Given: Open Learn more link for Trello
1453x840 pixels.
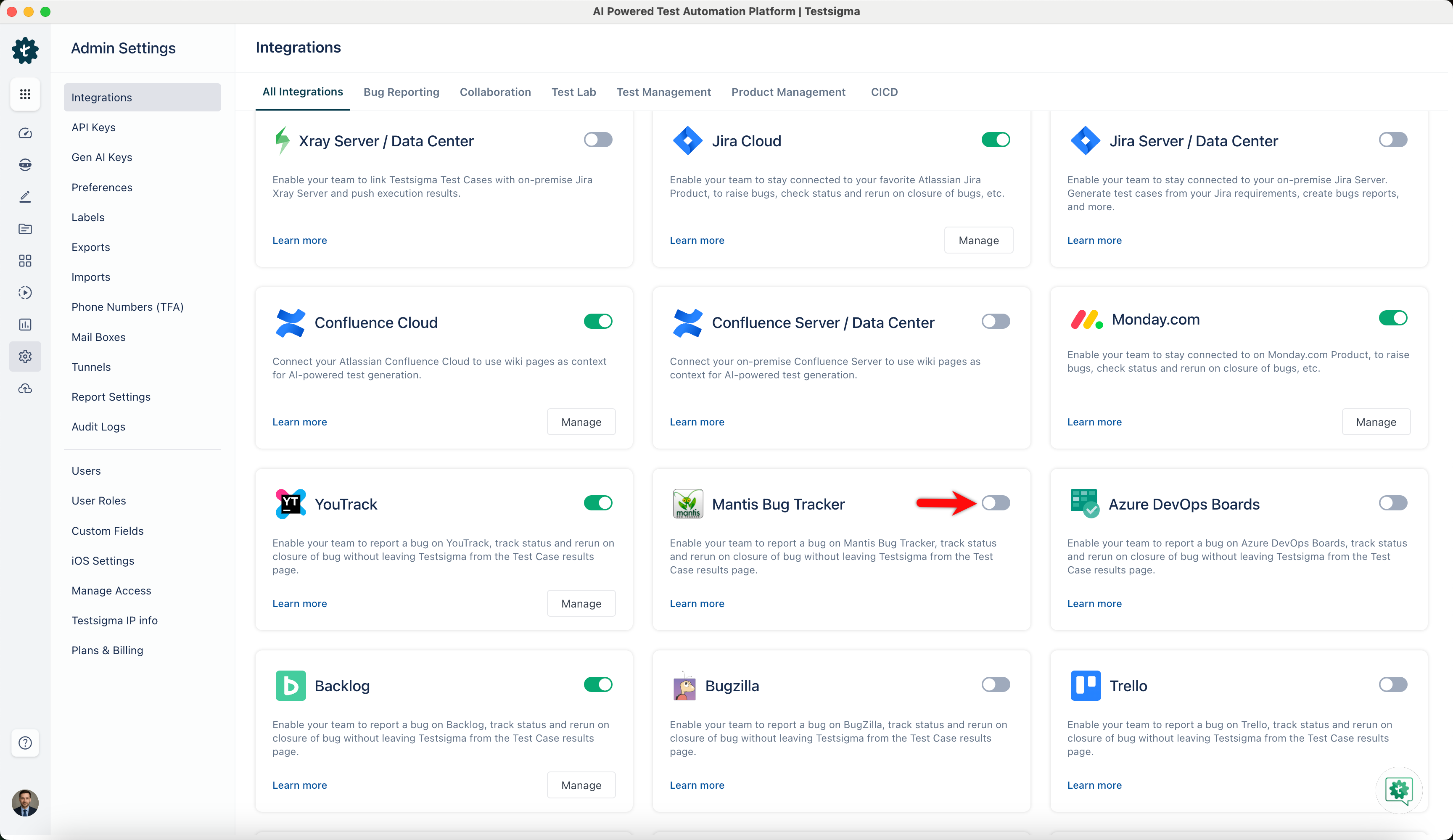Looking at the screenshot, I should 1094,785.
